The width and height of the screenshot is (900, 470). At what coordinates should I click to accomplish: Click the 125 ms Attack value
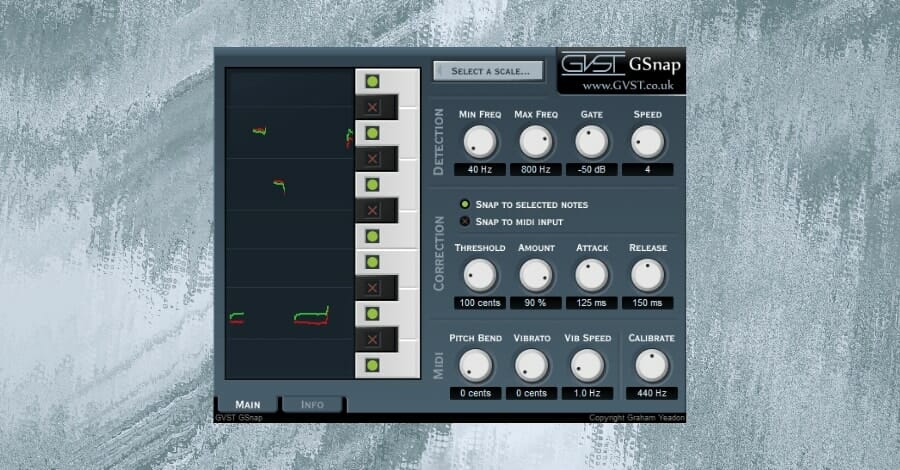click(592, 303)
